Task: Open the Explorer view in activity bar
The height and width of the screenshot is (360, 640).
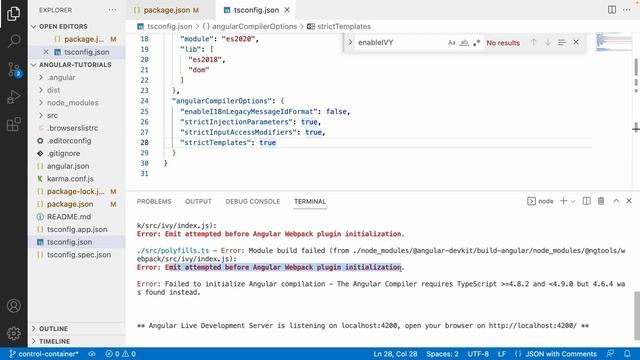Action: coord(13,14)
